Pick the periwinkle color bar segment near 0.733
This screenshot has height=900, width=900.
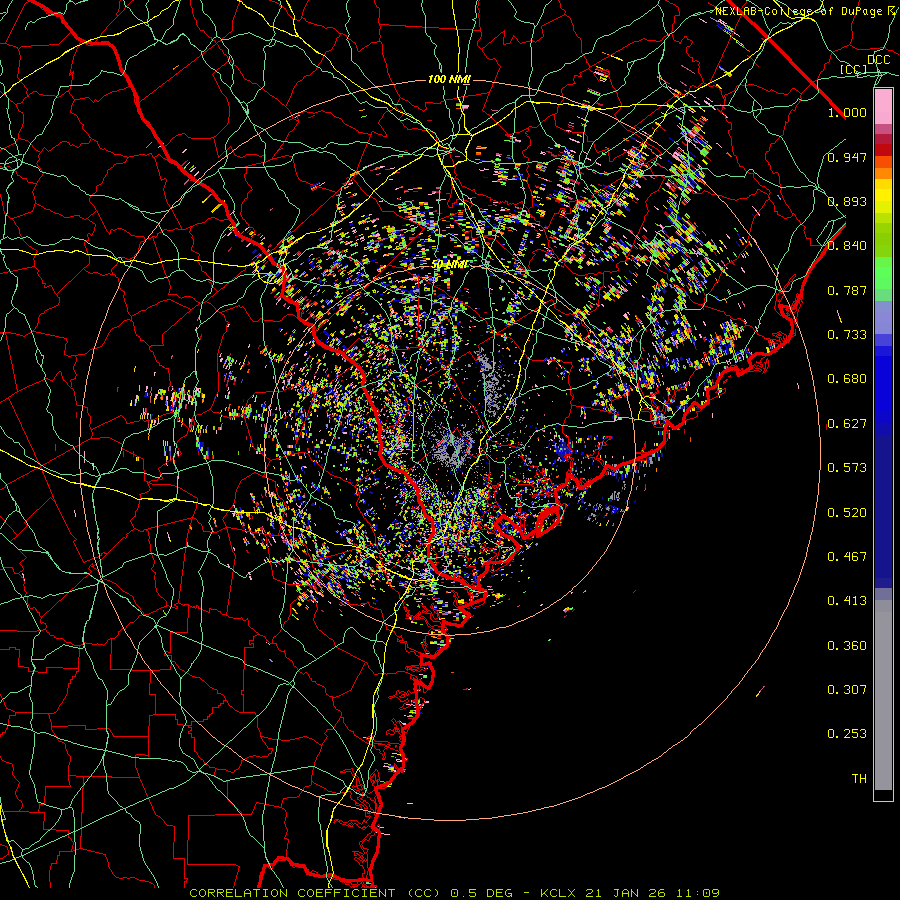[x=883, y=317]
